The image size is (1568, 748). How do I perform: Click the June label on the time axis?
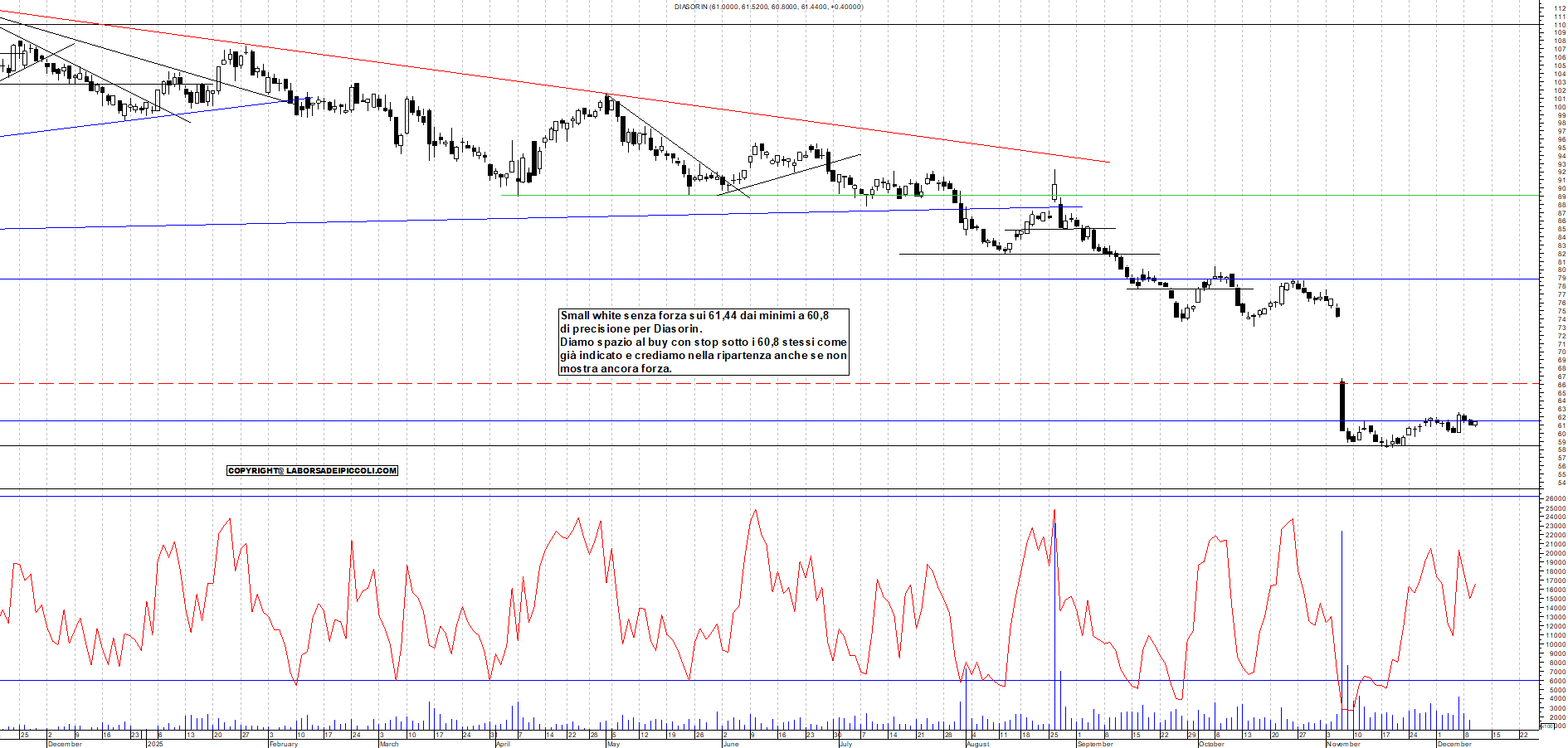(730, 744)
